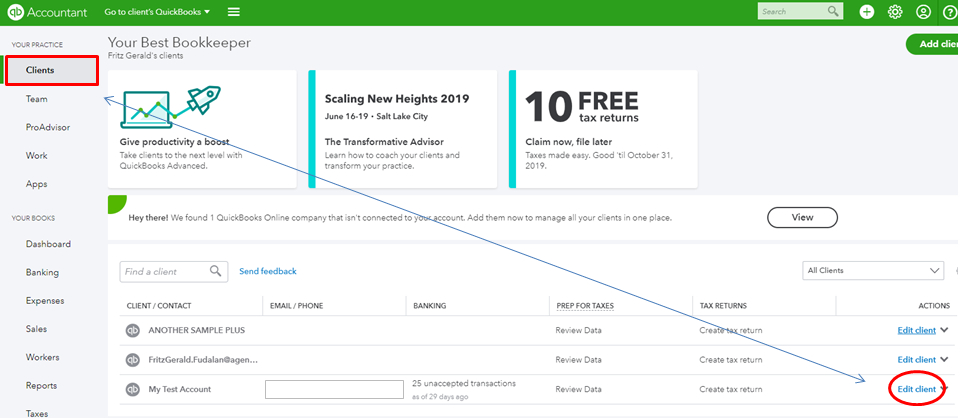Click the QuickBooks icon for FritzGerald.Fudalan row
This screenshot has height=418, width=958.
(133, 360)
